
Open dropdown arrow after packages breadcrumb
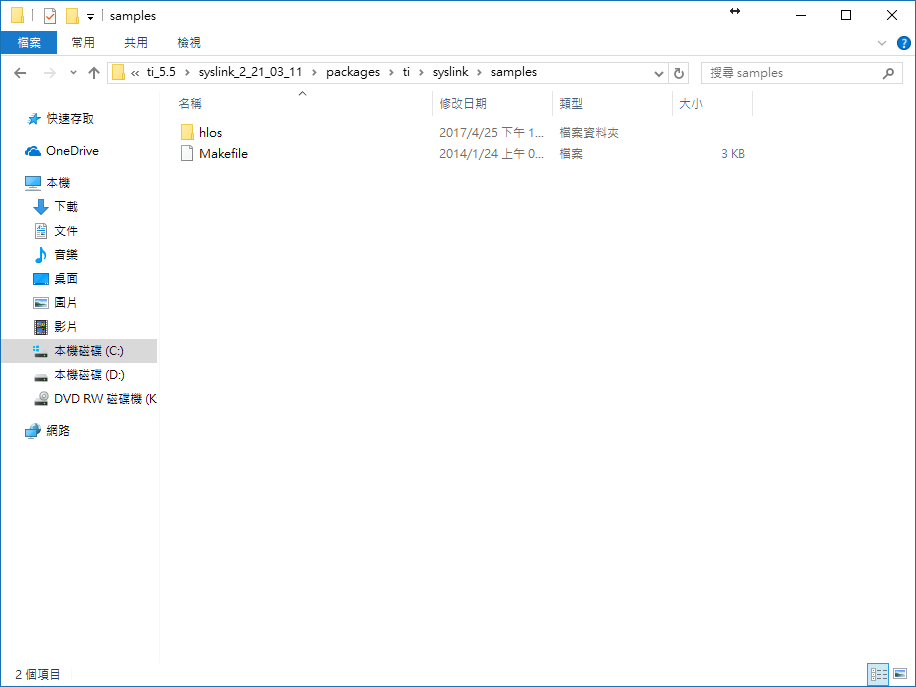(391, 73)
